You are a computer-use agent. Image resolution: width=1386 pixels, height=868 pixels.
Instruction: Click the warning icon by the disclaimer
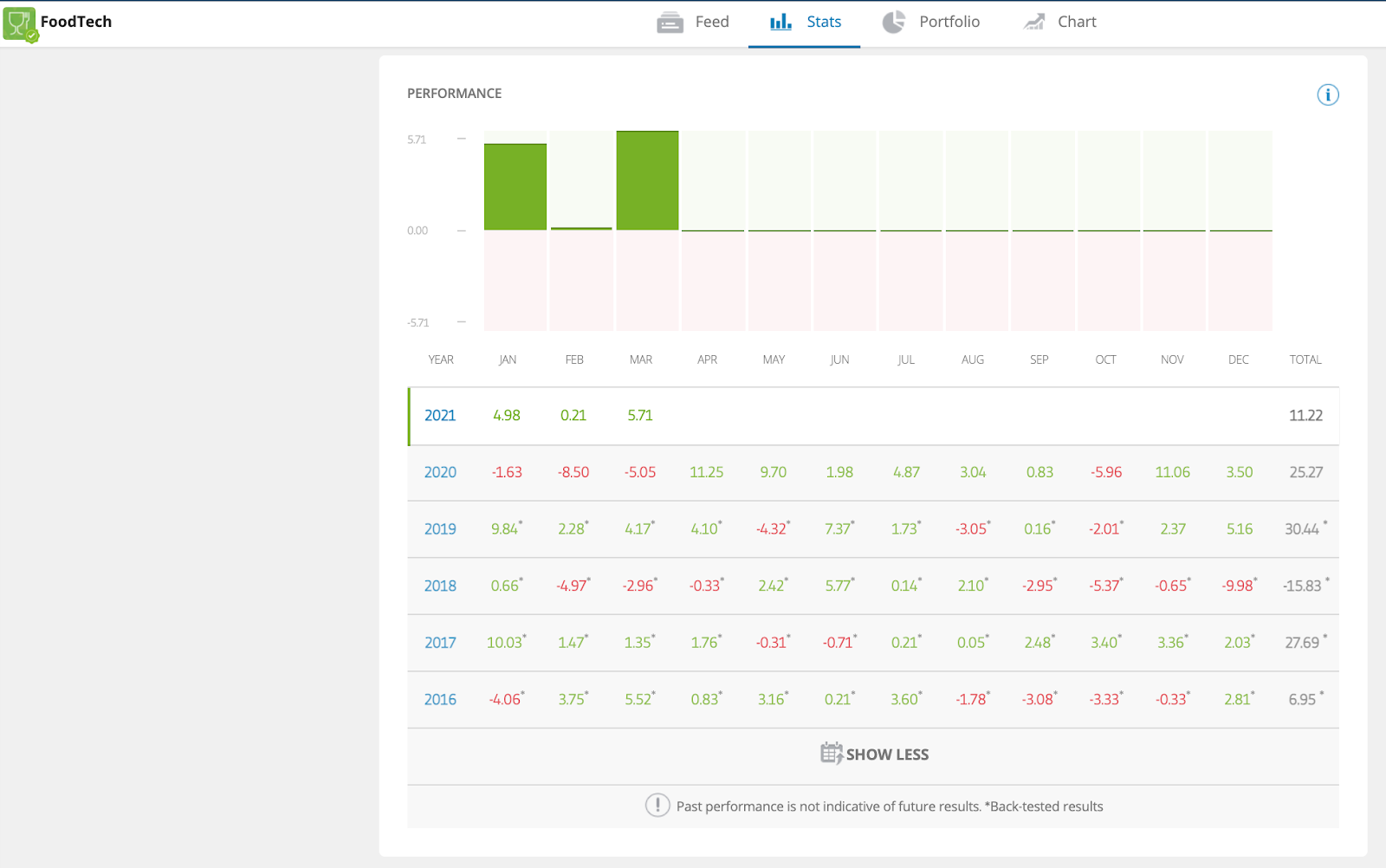pos(657,806)
